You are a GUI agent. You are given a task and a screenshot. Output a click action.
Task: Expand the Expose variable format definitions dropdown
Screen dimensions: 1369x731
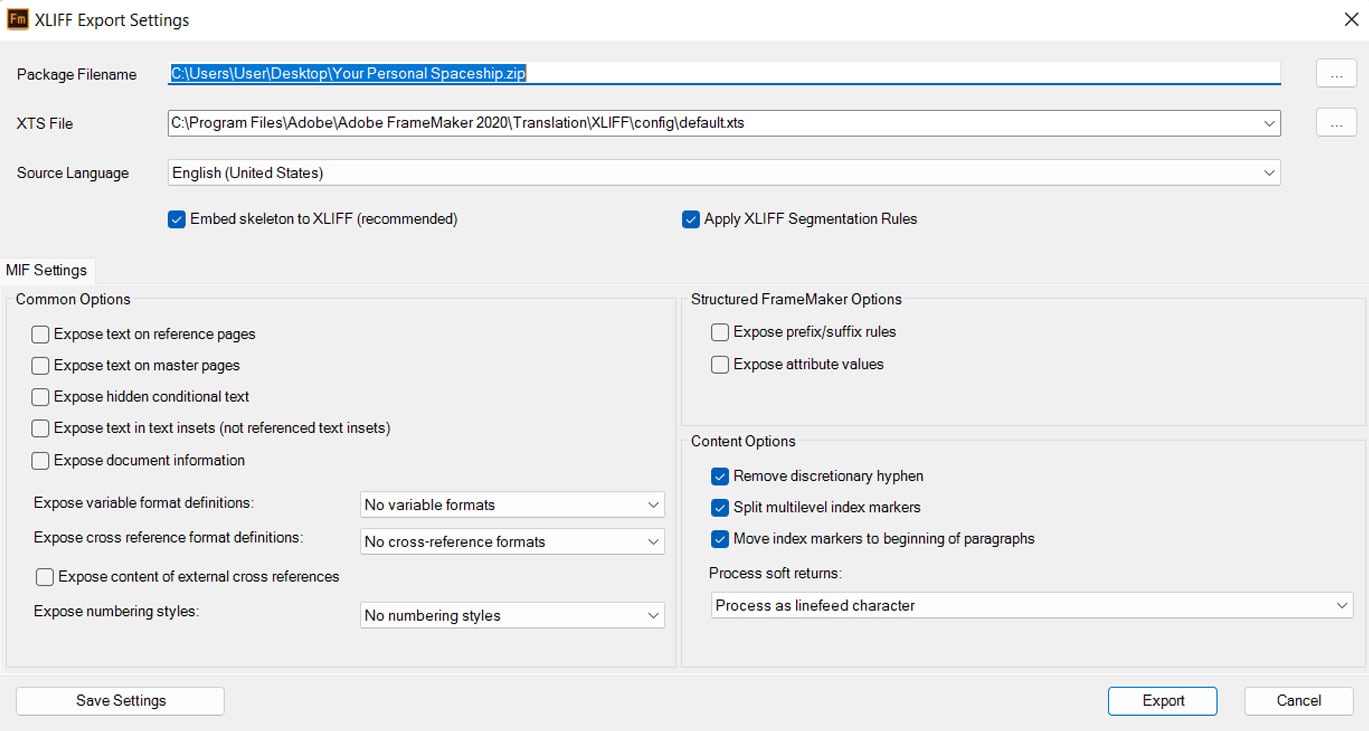click(x=652, y=504)
